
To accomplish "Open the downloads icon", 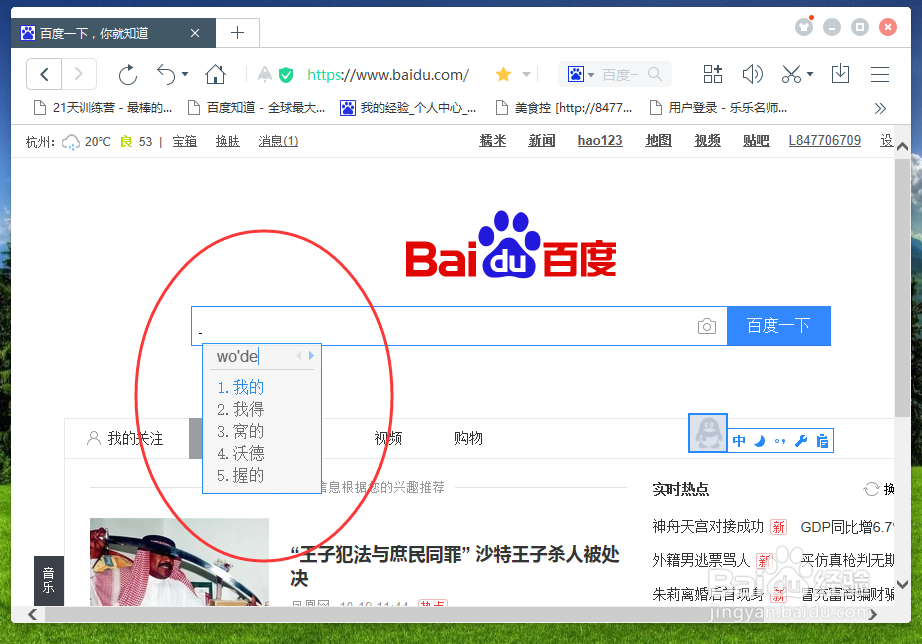I will [x=840, y=74].
